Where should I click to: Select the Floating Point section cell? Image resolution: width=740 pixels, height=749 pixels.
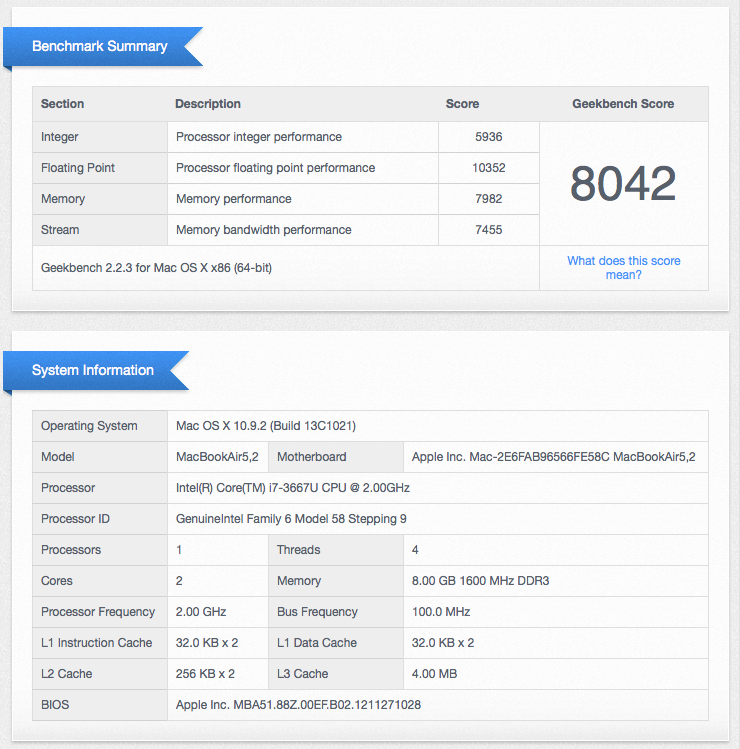pos(100,168)
